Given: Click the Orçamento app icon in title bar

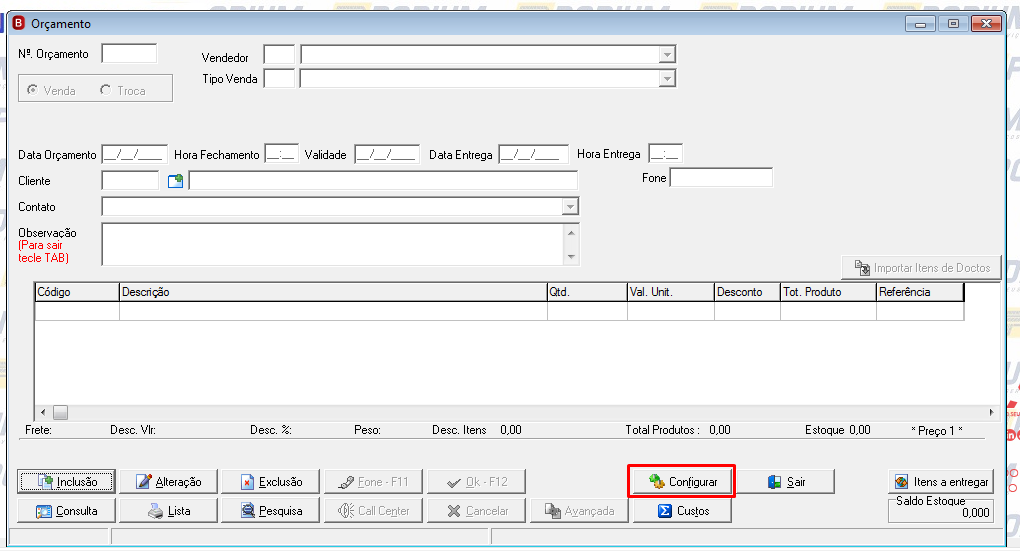Looking at the screenshot, I should click(19, 23).
